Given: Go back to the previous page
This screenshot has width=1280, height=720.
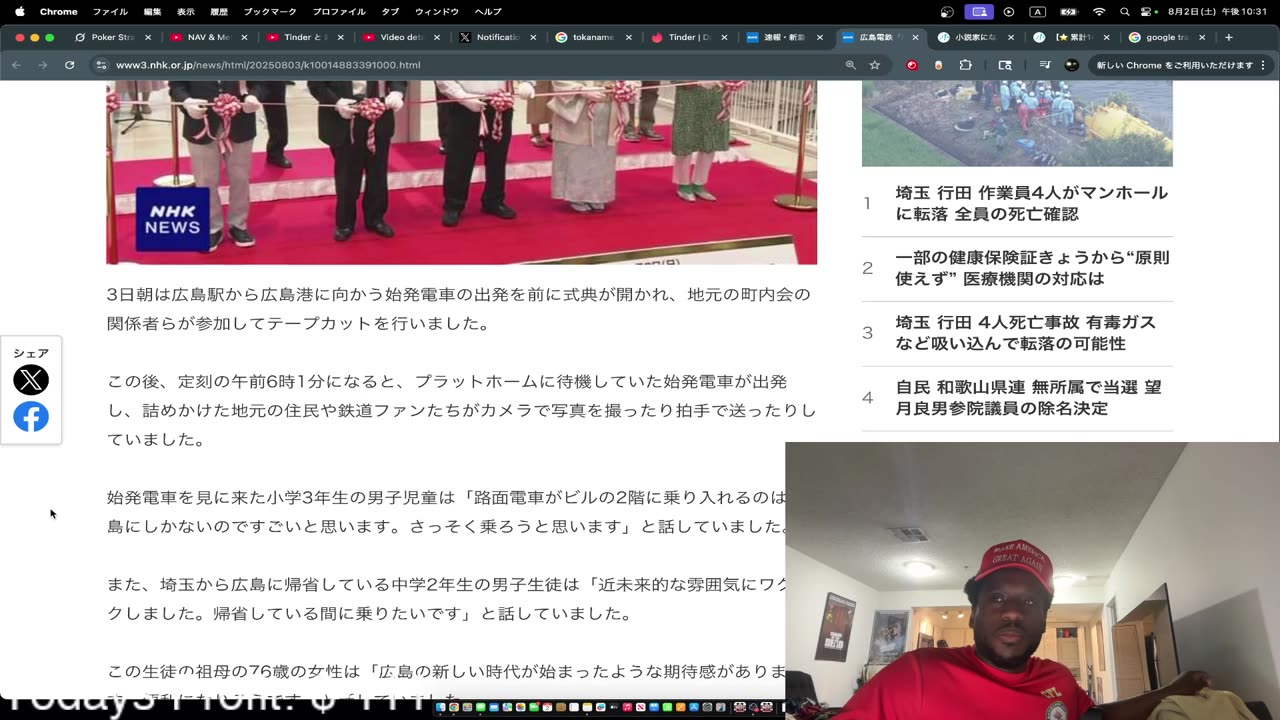Looking at the screenshot, I should point(16,65).
